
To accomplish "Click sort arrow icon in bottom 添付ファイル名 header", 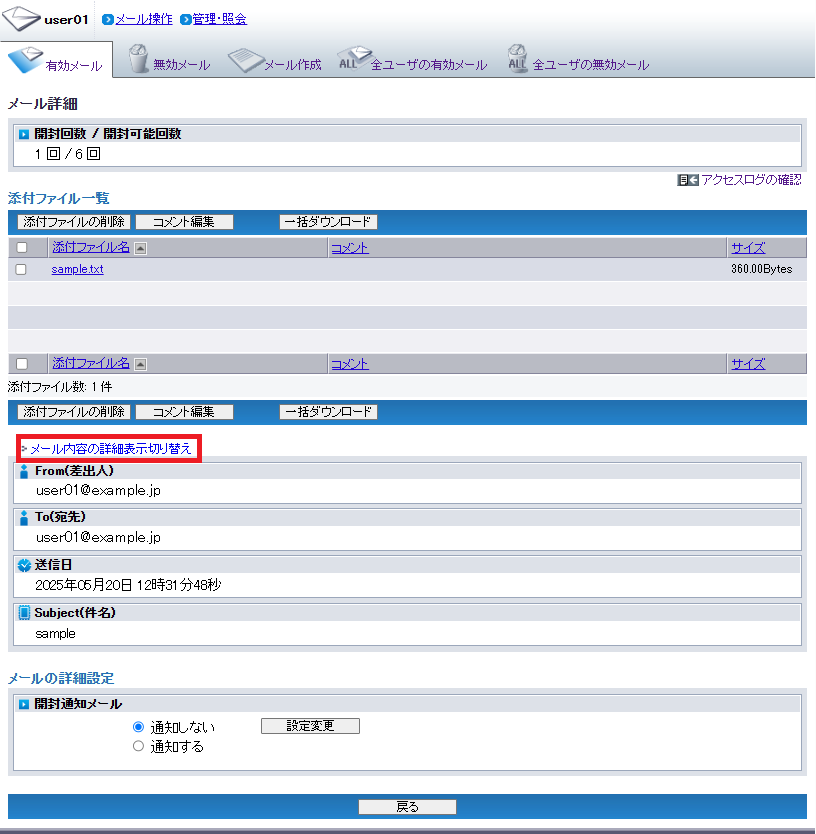I will coord(140,365).
